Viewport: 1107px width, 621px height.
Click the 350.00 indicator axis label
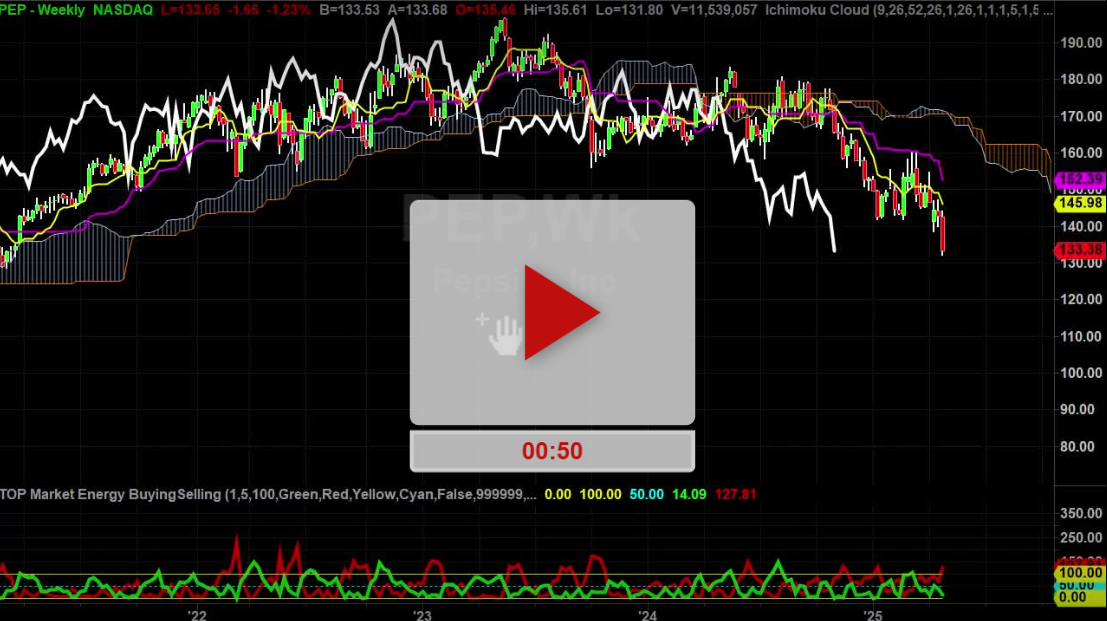1081,513
